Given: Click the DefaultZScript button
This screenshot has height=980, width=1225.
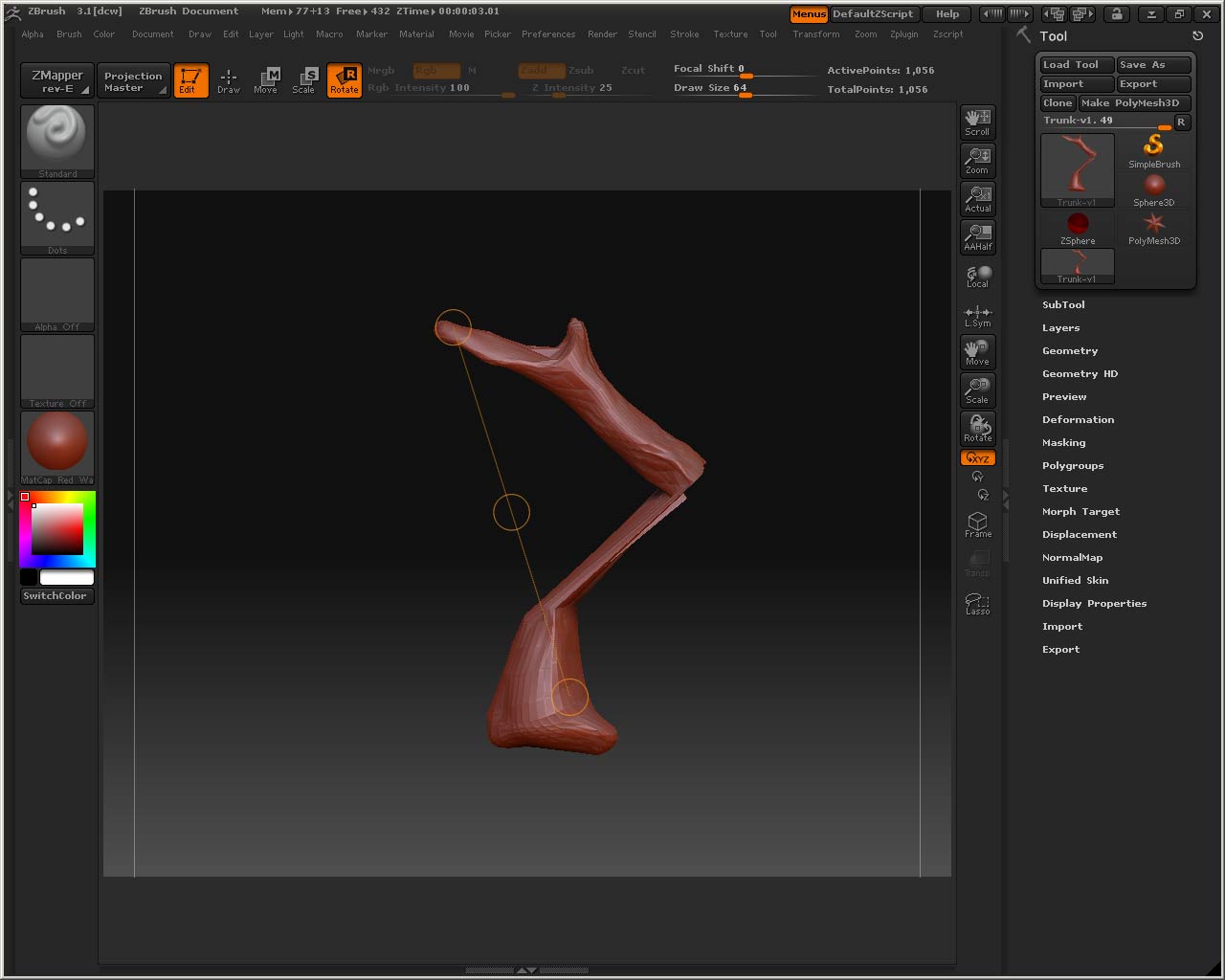Looking at the screenshot, I should click(x=874, y=14).
